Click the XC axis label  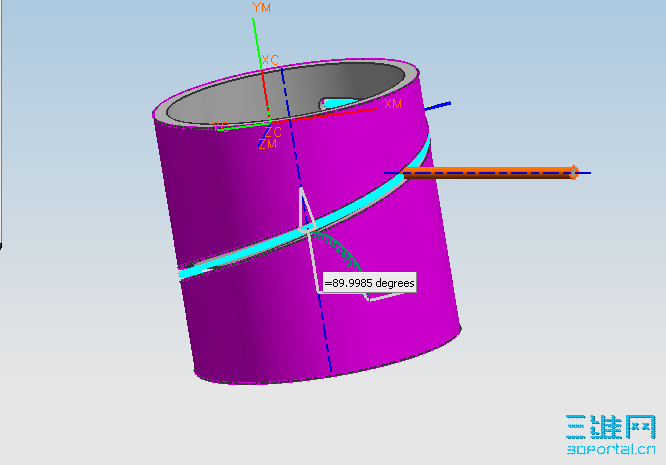[x=270, y=60]
